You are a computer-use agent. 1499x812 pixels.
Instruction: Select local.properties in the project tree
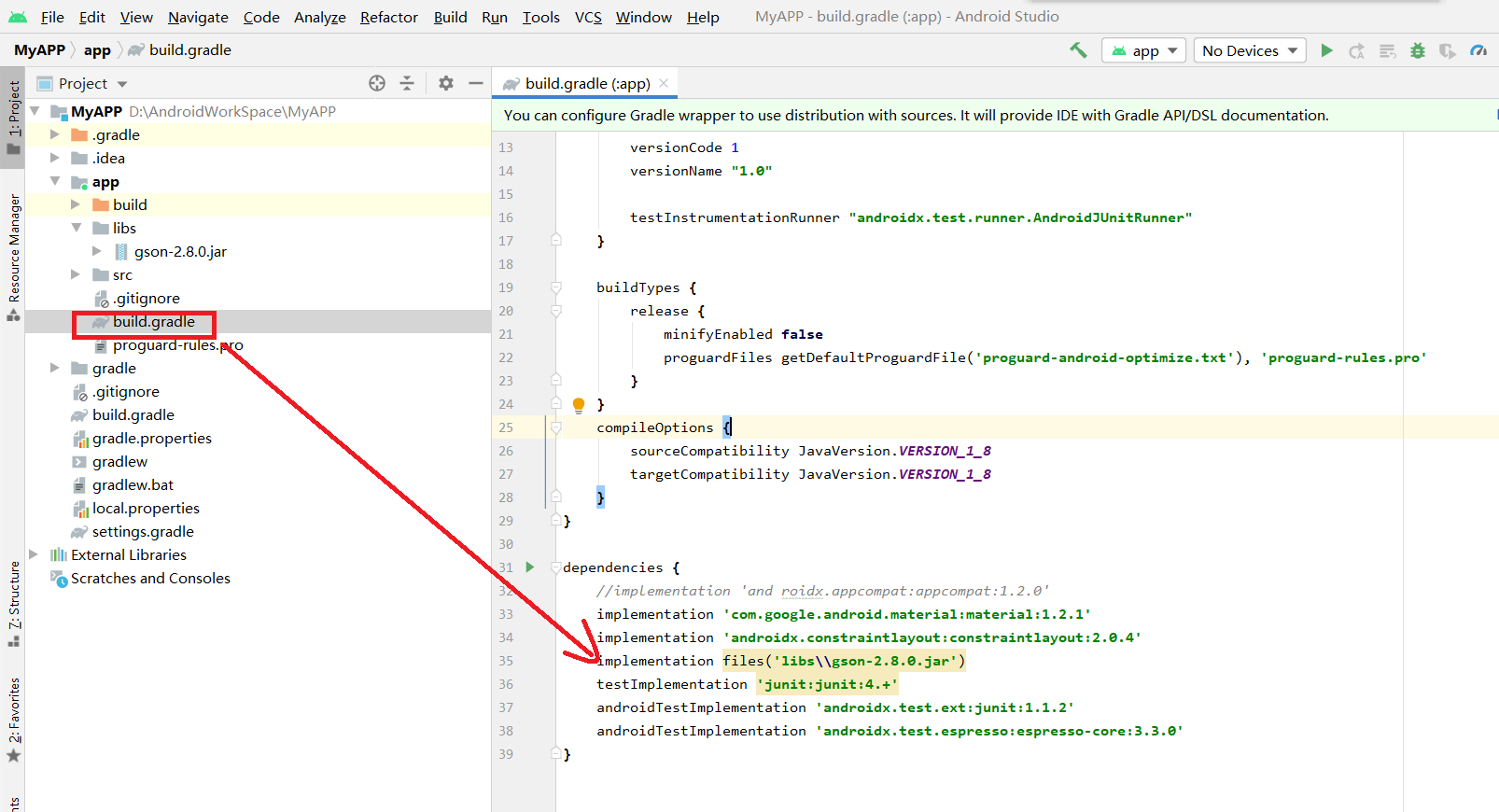146,508
